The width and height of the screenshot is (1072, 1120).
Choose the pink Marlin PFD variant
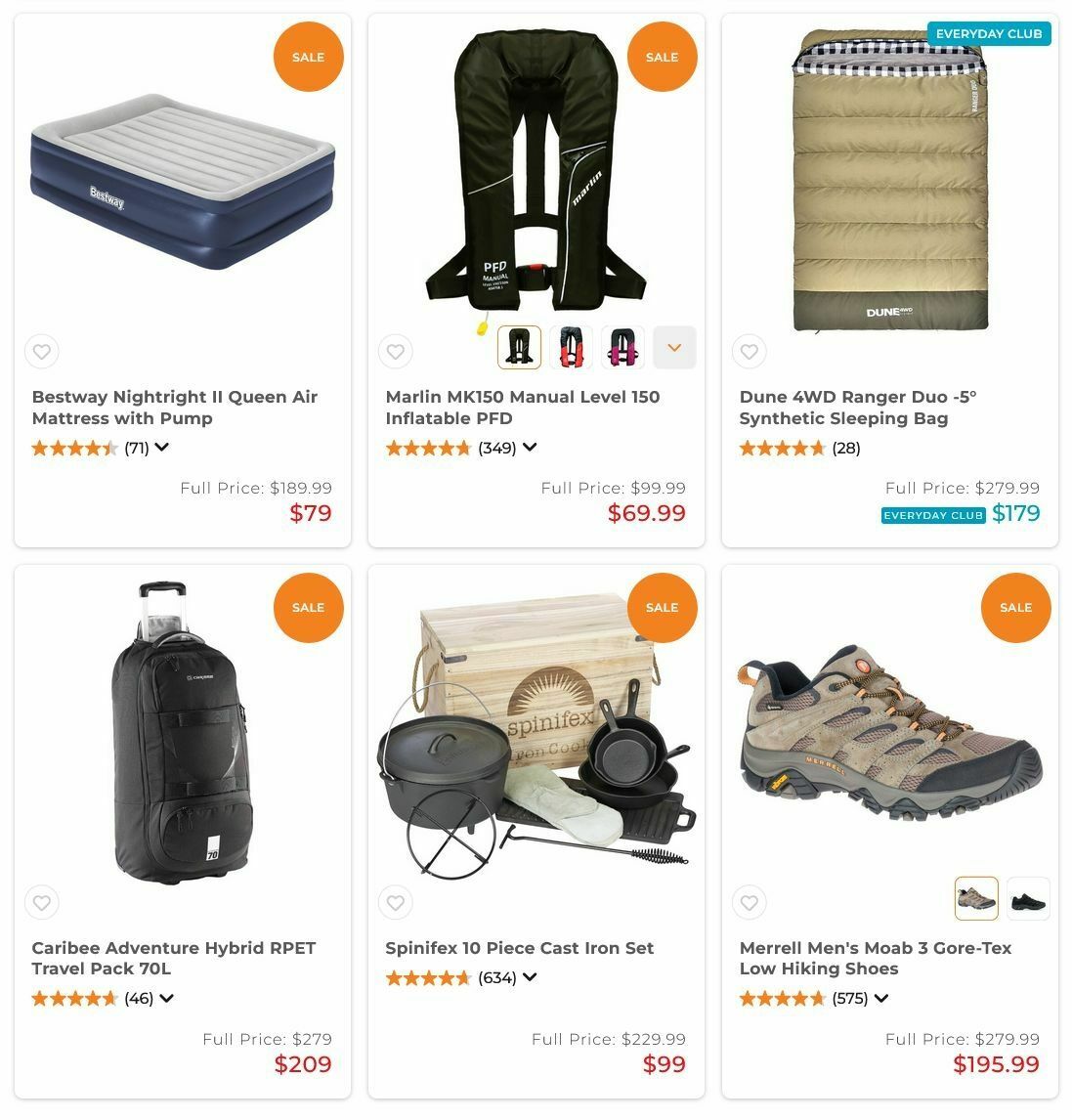tap(622, 347)
